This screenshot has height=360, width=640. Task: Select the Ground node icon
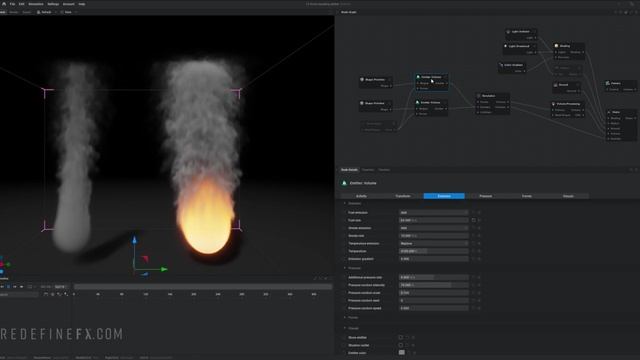pyautogui.click(x=556, y=85)
